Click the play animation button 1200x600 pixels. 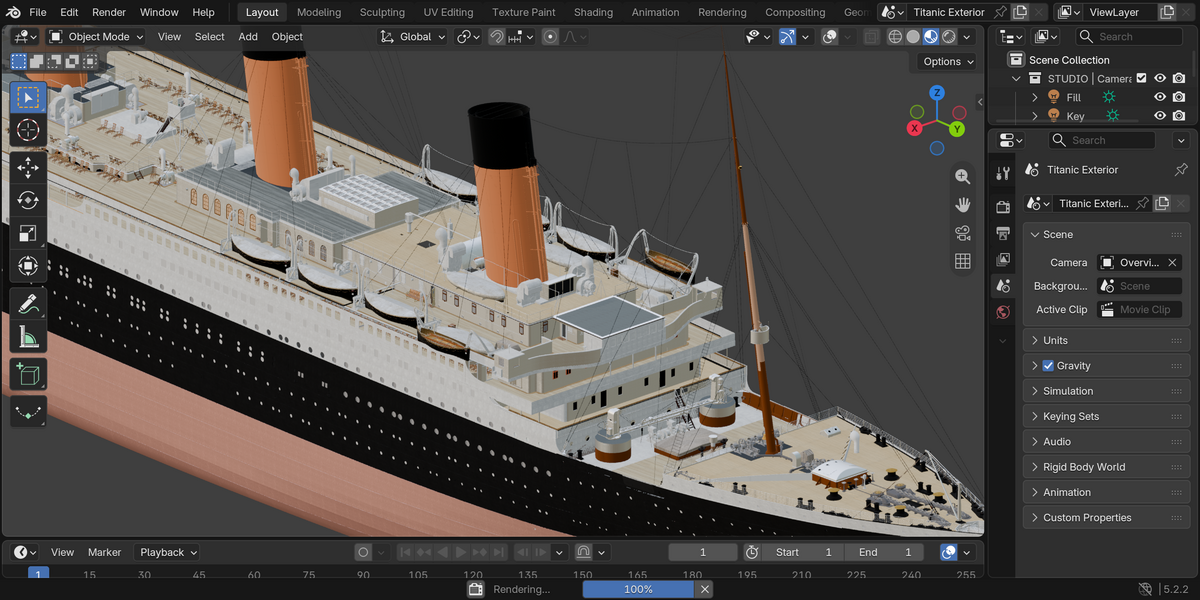click(x=461, y=552)
